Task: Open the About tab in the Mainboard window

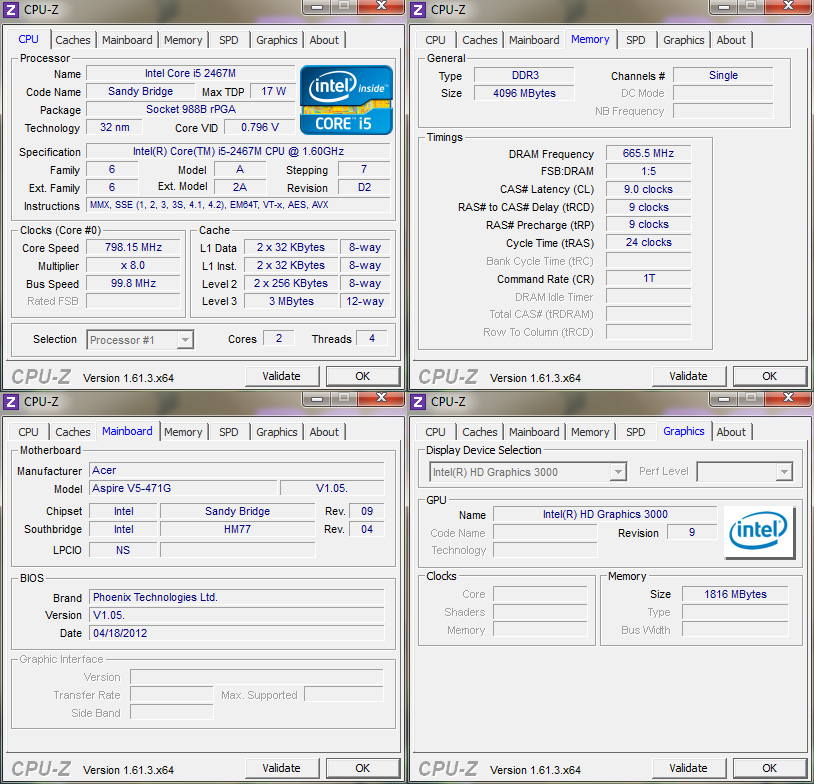Action: 324,431
